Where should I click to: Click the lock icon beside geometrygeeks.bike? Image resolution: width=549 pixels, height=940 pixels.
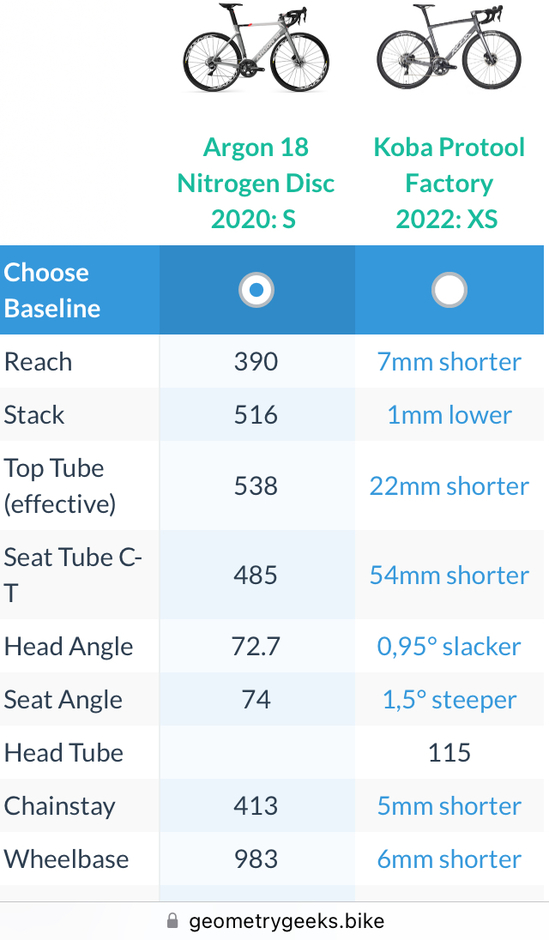(x=173, y=920)
